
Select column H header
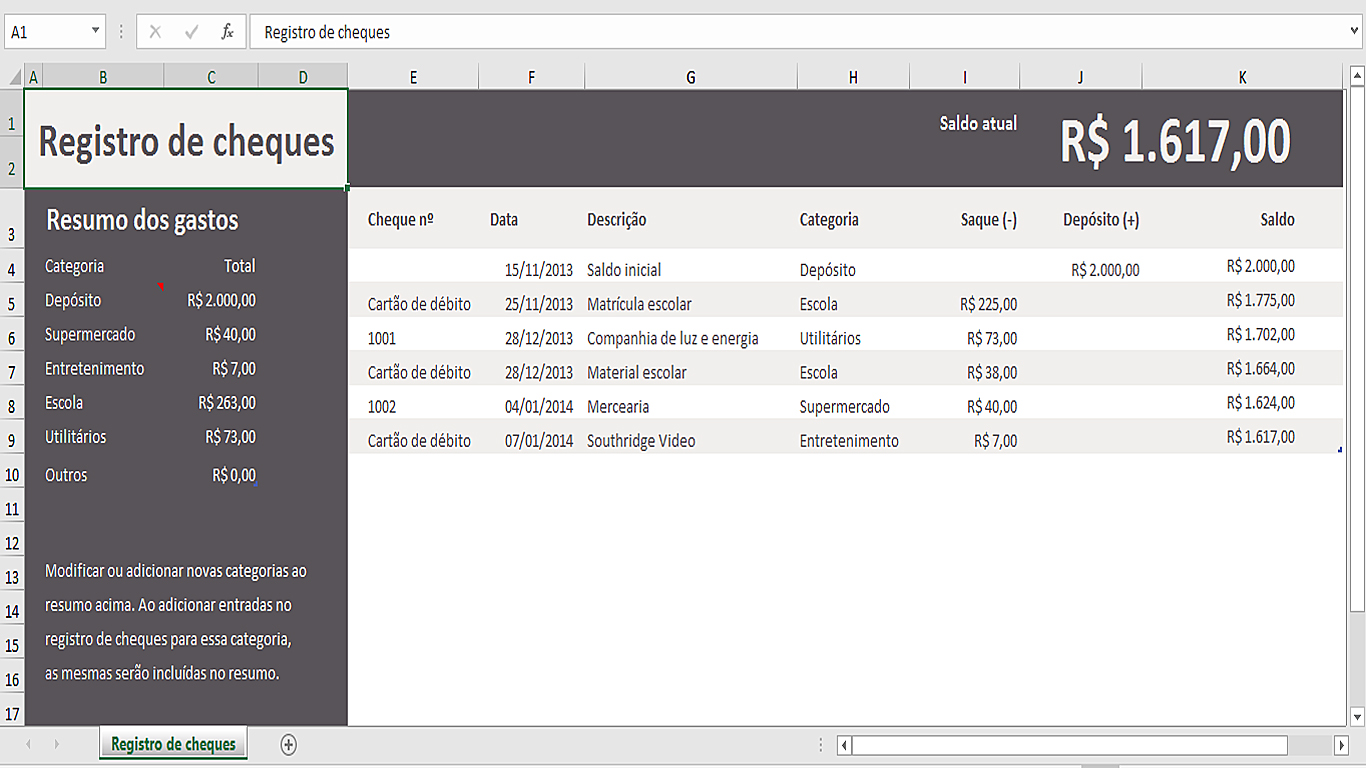coord(853,77)
